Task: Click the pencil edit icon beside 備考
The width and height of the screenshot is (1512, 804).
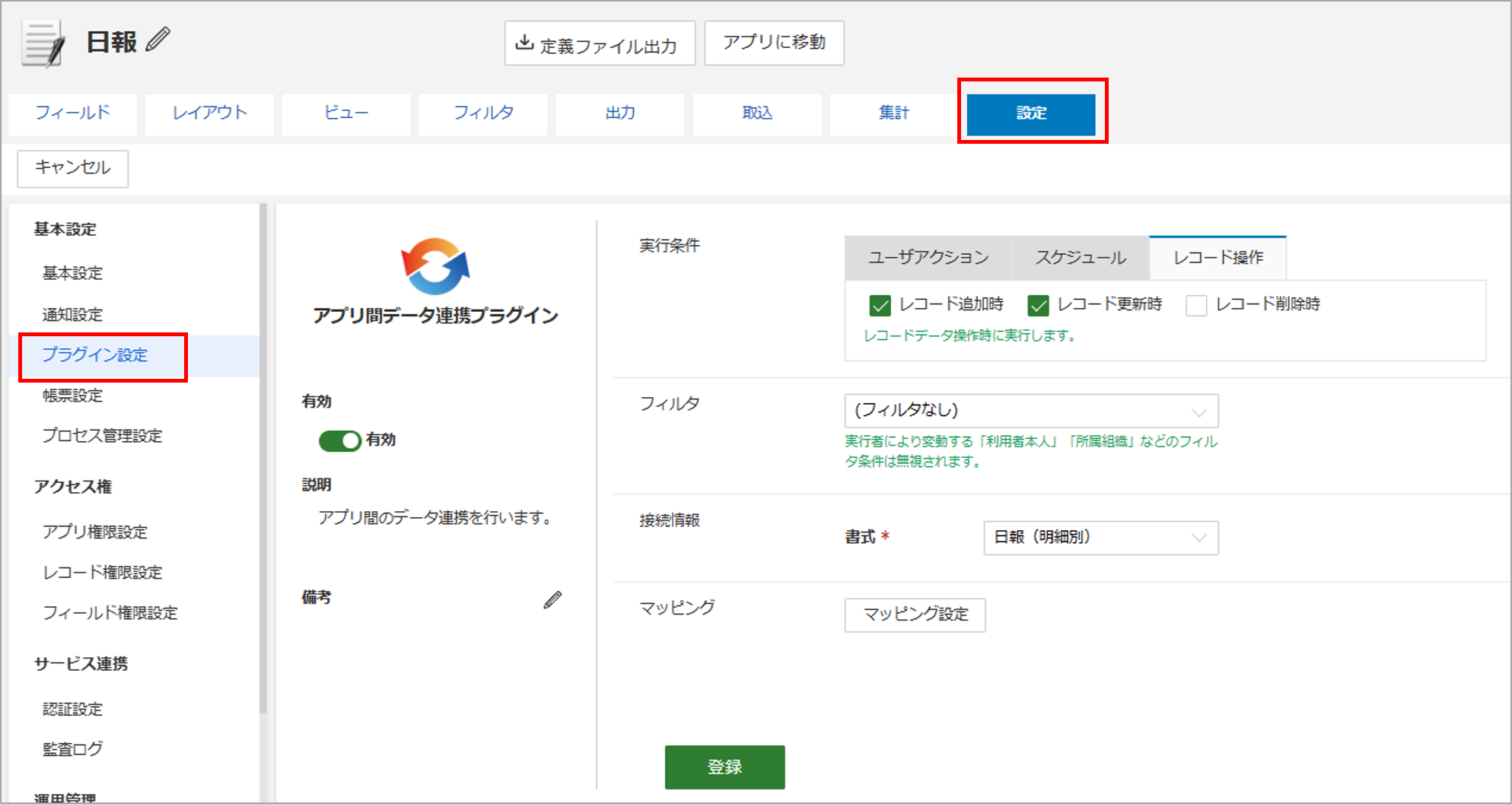Action: tap(552, 600)
